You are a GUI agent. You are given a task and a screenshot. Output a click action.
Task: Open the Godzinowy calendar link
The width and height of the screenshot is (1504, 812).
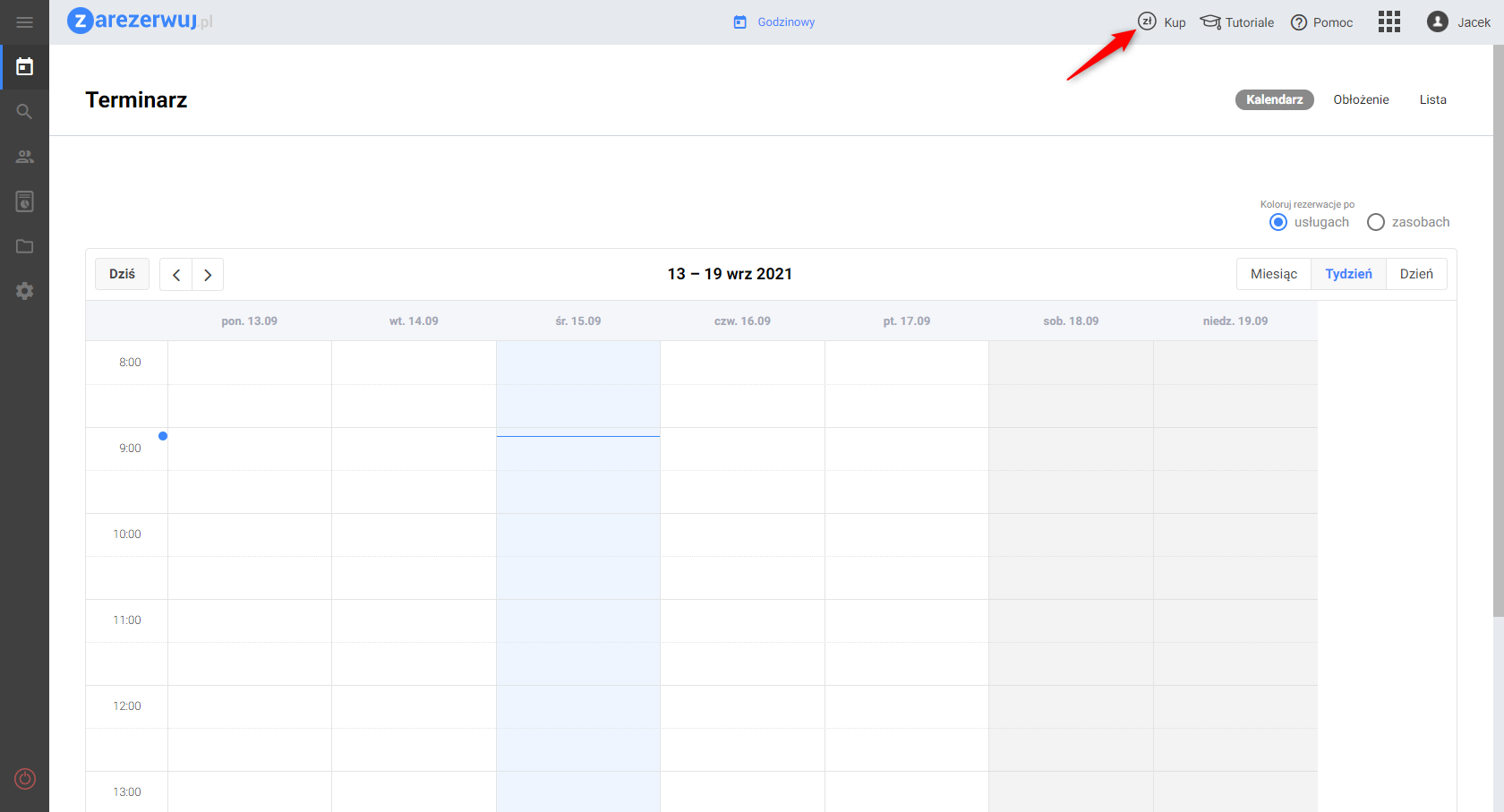(x=786, y=22)
